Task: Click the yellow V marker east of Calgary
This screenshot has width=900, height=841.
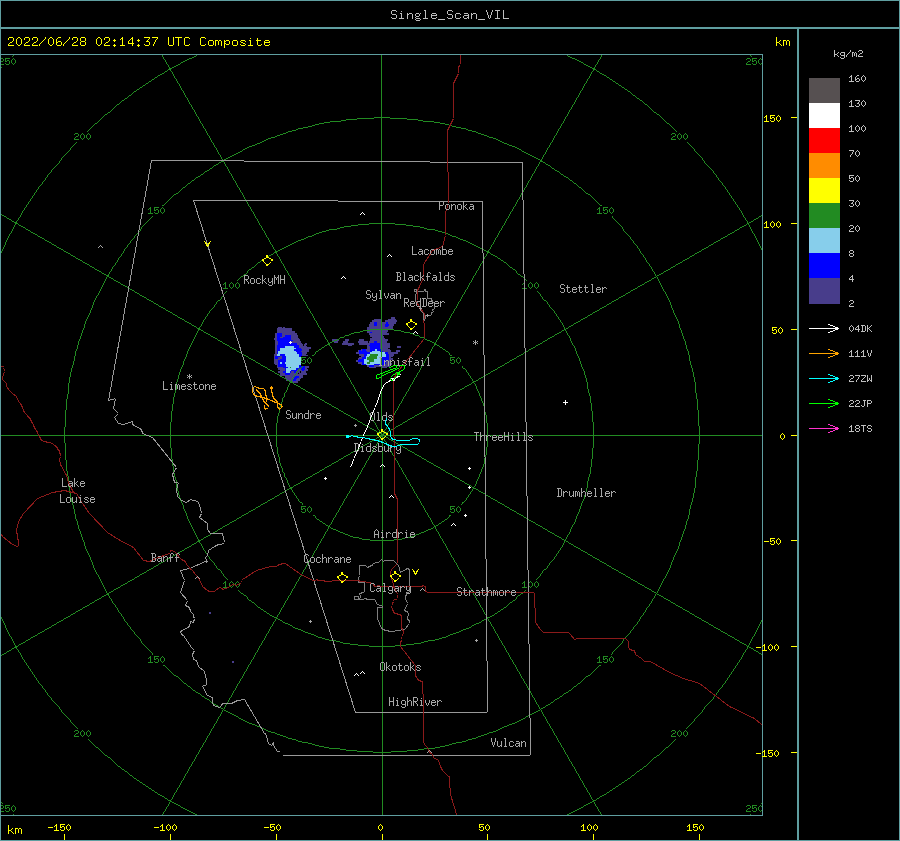Action: [415, 572]
